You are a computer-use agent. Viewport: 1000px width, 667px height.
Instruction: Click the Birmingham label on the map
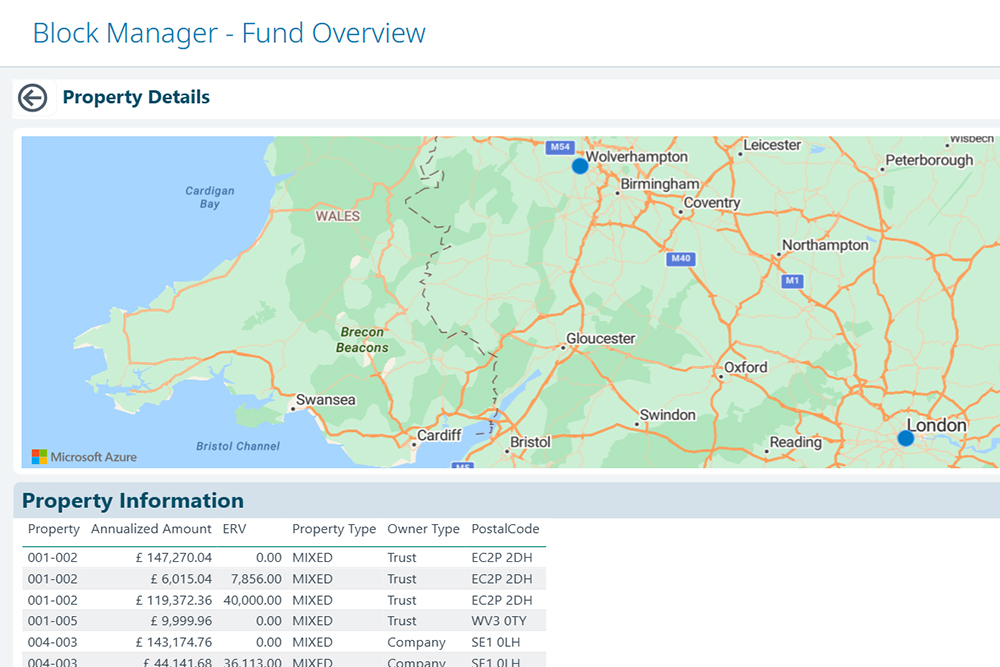coord(660,184)
